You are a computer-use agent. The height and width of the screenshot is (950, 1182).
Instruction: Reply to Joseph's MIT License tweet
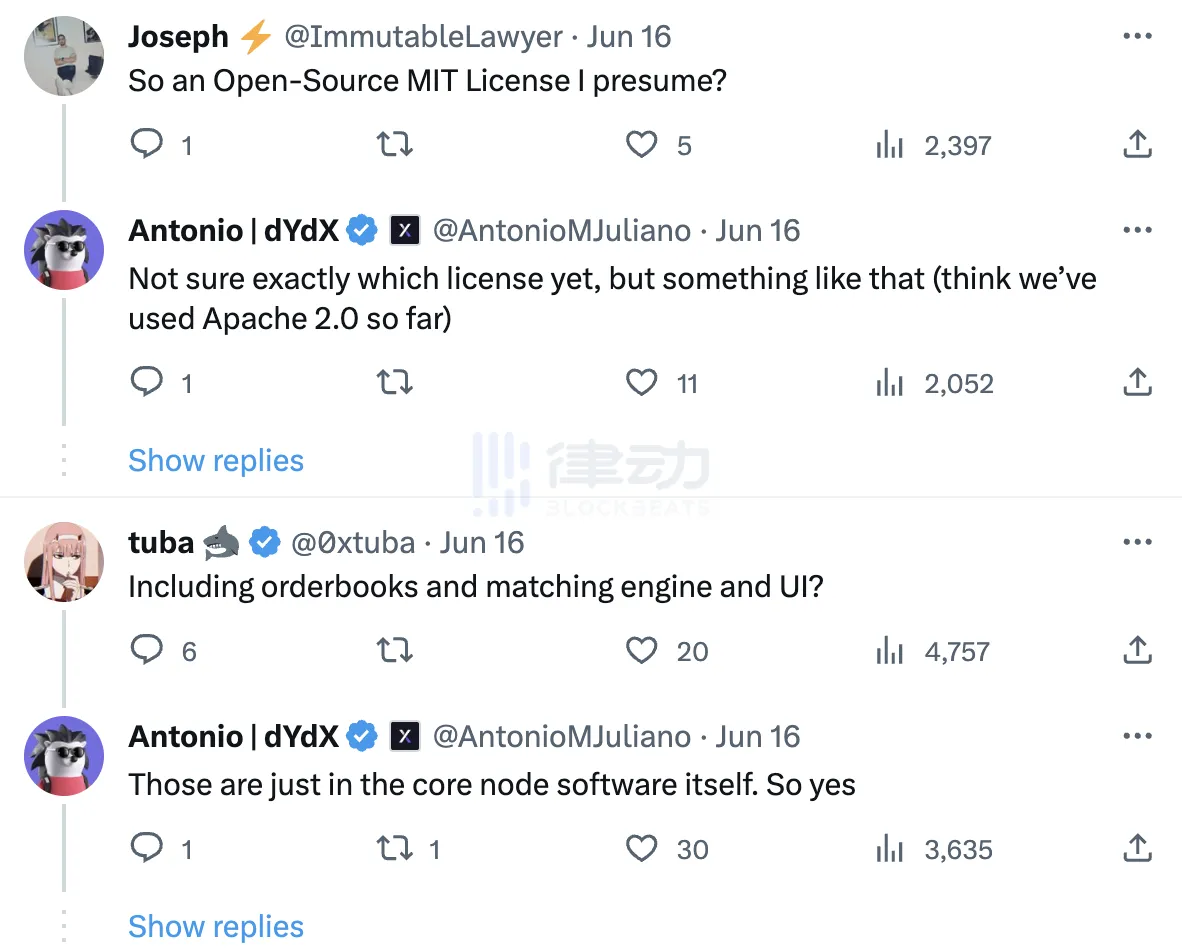[147, 146]
